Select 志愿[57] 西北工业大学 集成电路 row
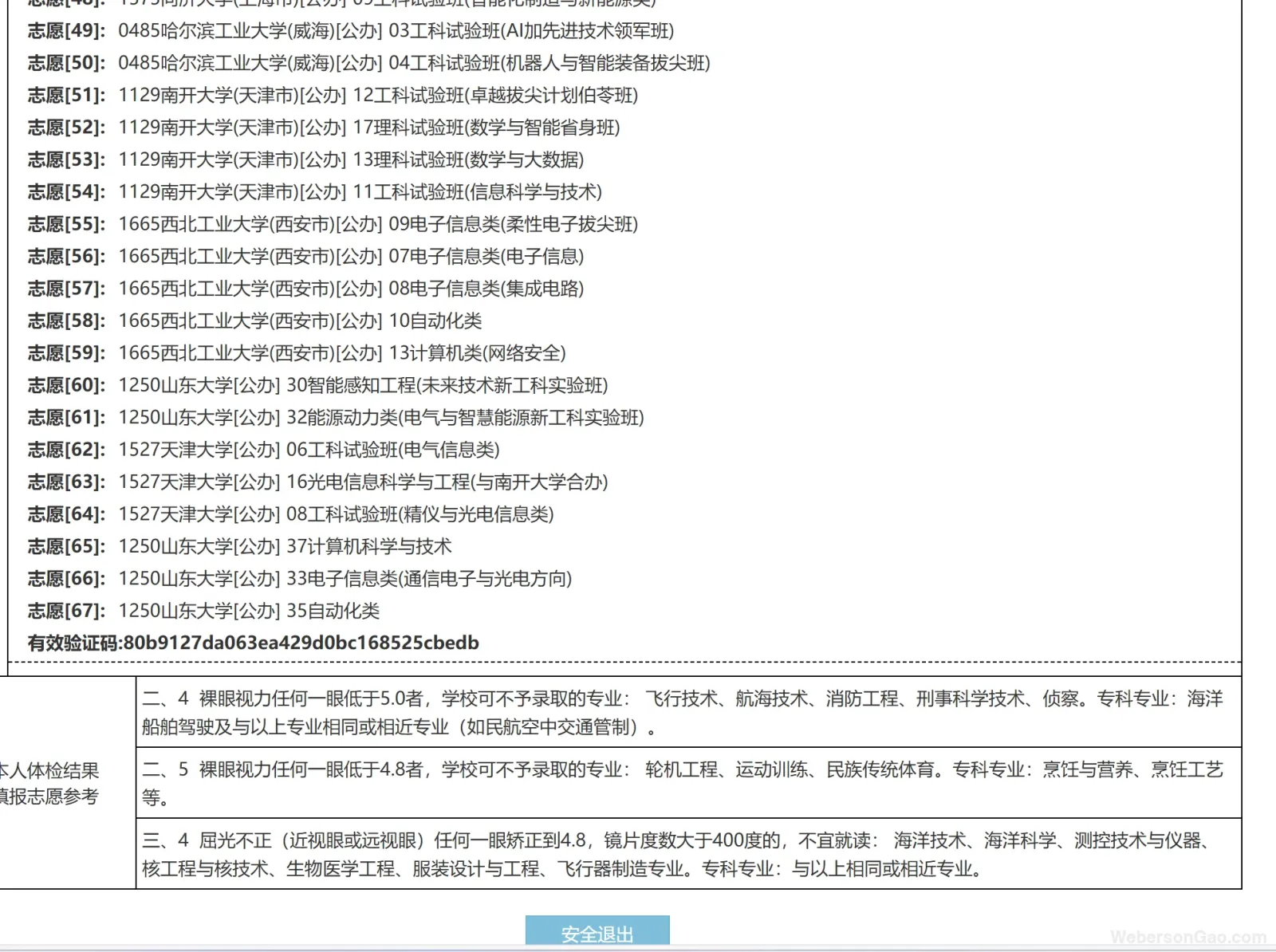Viewport: 1276px width, 952px height. pyautogui.click(x=305, y=289)
